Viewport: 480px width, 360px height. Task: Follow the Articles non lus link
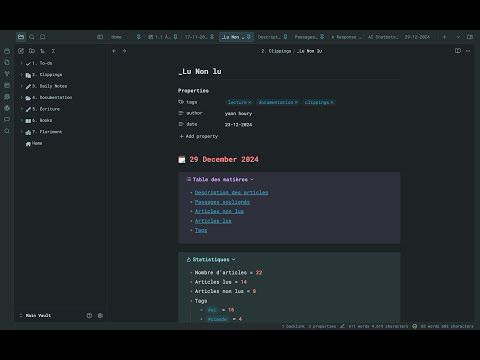(219, 211)
